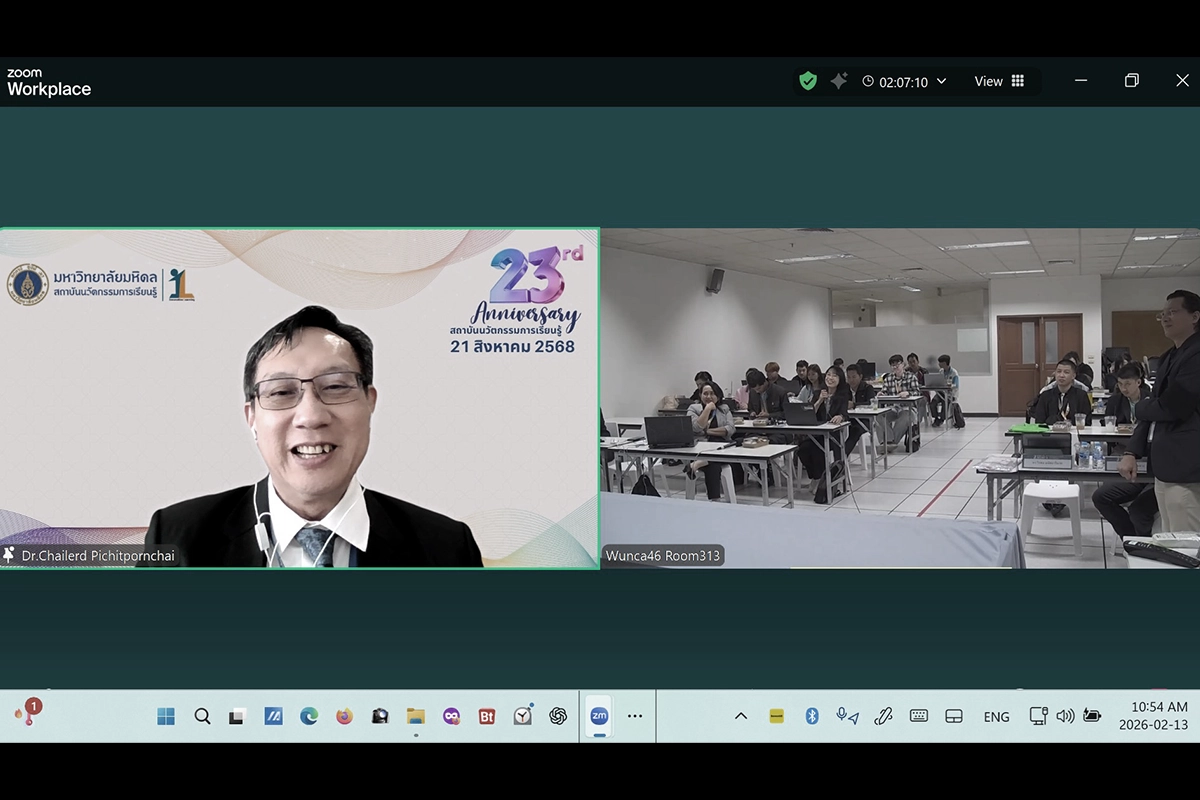The width and height of the screenshot is (1200, 800).
Task: Select the Wunca46 Room313 video tile
Action: pos(900,398)
